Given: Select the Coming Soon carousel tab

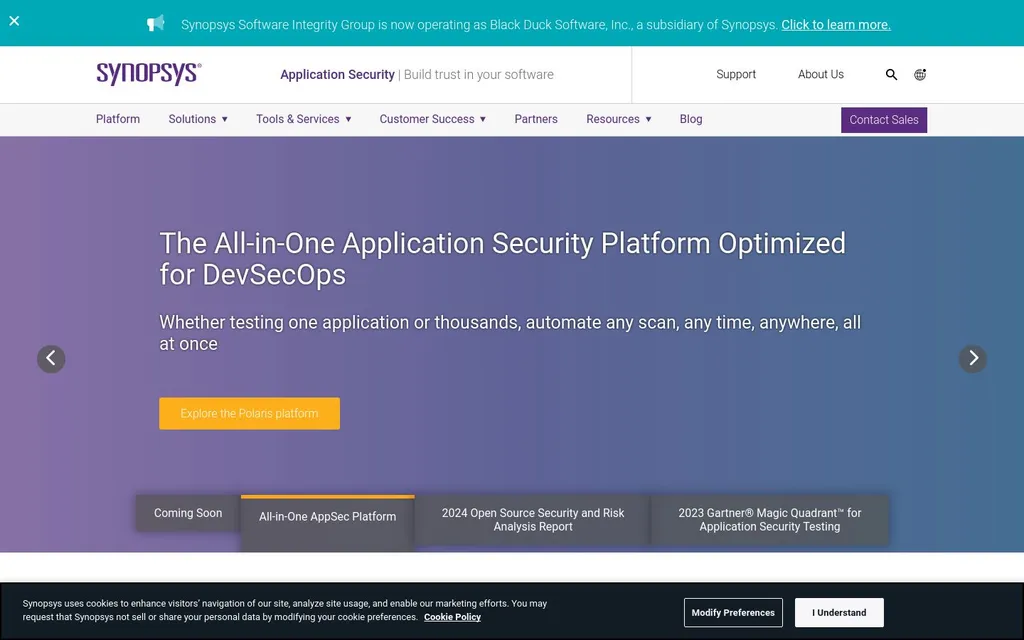Looking at the screenshot, I should [x=188, y=513].
